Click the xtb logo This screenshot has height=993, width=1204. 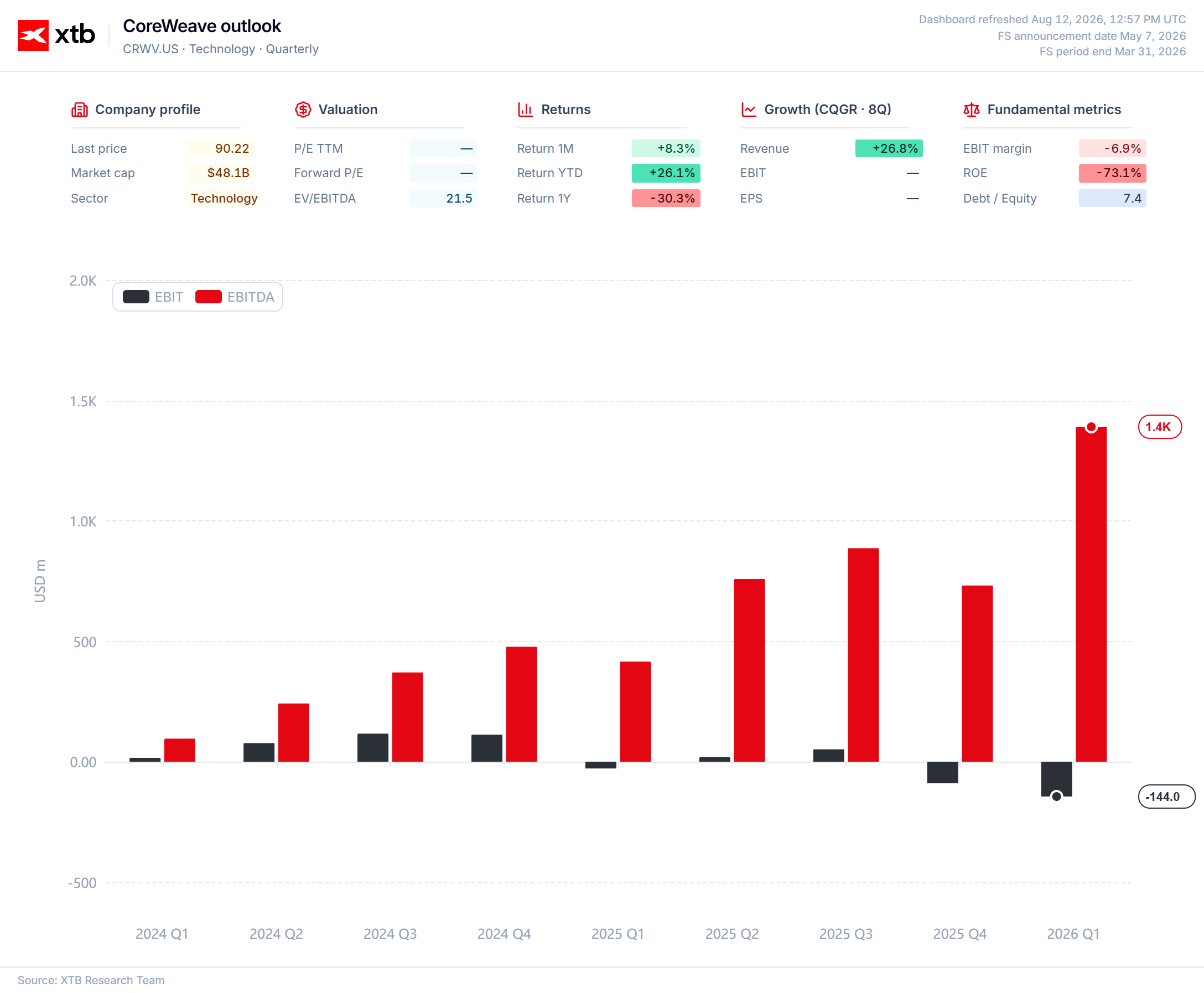56,35
